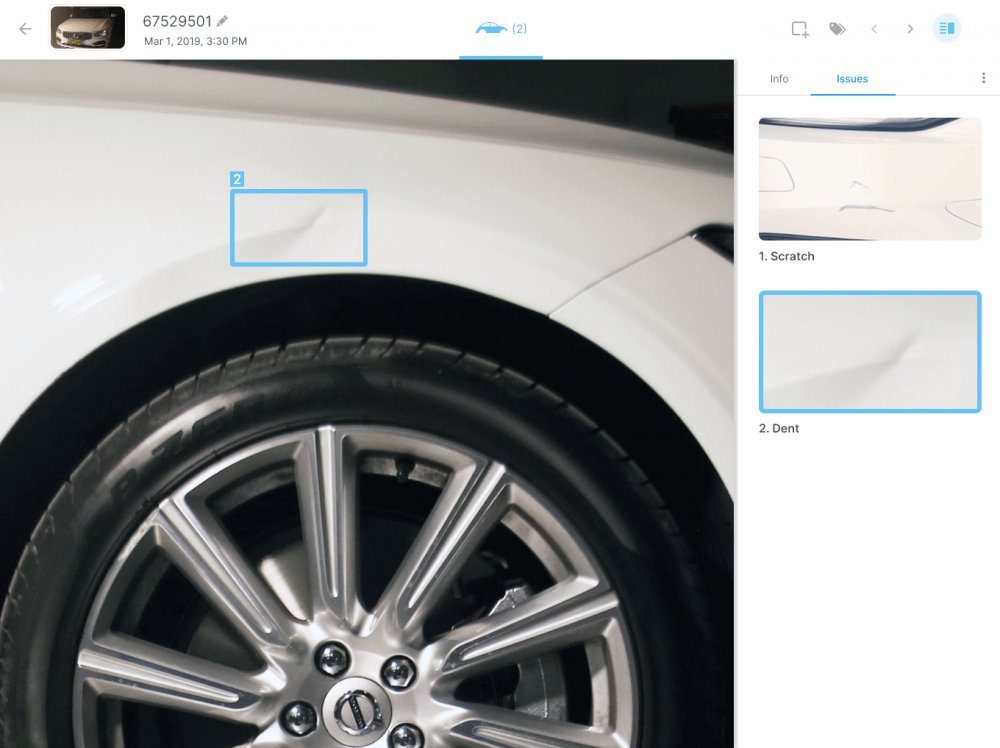Image resolution: width=1000 pixels, height=748 pixels.
Task: Select the car view tab with (2) count
Action: [501, 29]
